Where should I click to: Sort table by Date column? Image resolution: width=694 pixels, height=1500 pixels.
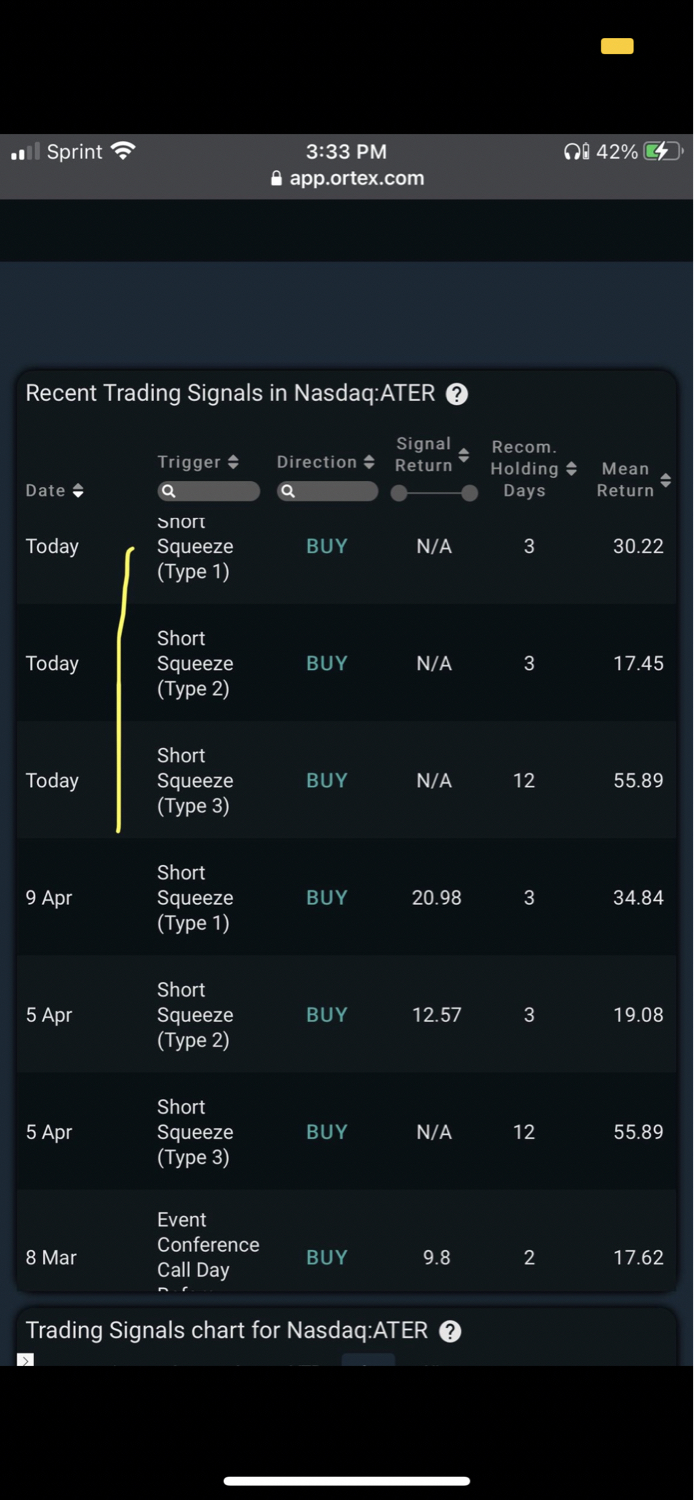(78, 490)
